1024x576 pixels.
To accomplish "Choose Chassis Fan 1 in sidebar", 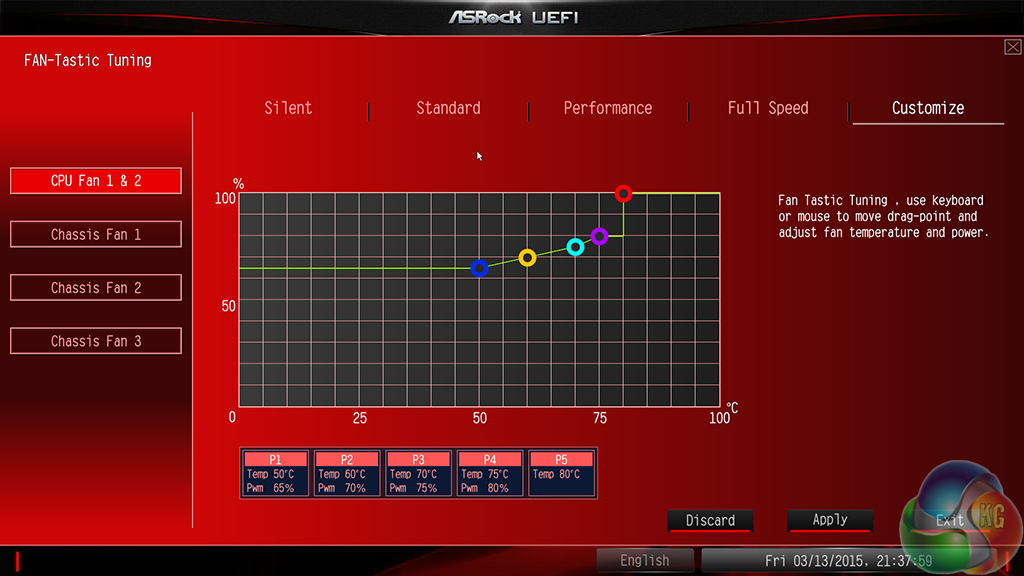I will 96,234.
